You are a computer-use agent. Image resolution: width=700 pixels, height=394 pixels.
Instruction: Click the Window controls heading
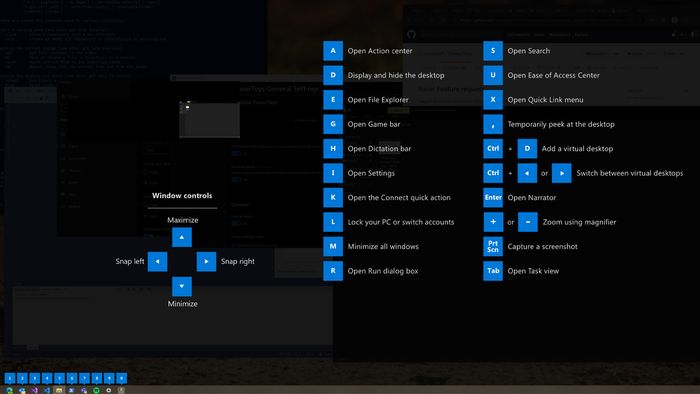[x=182, y=195]
